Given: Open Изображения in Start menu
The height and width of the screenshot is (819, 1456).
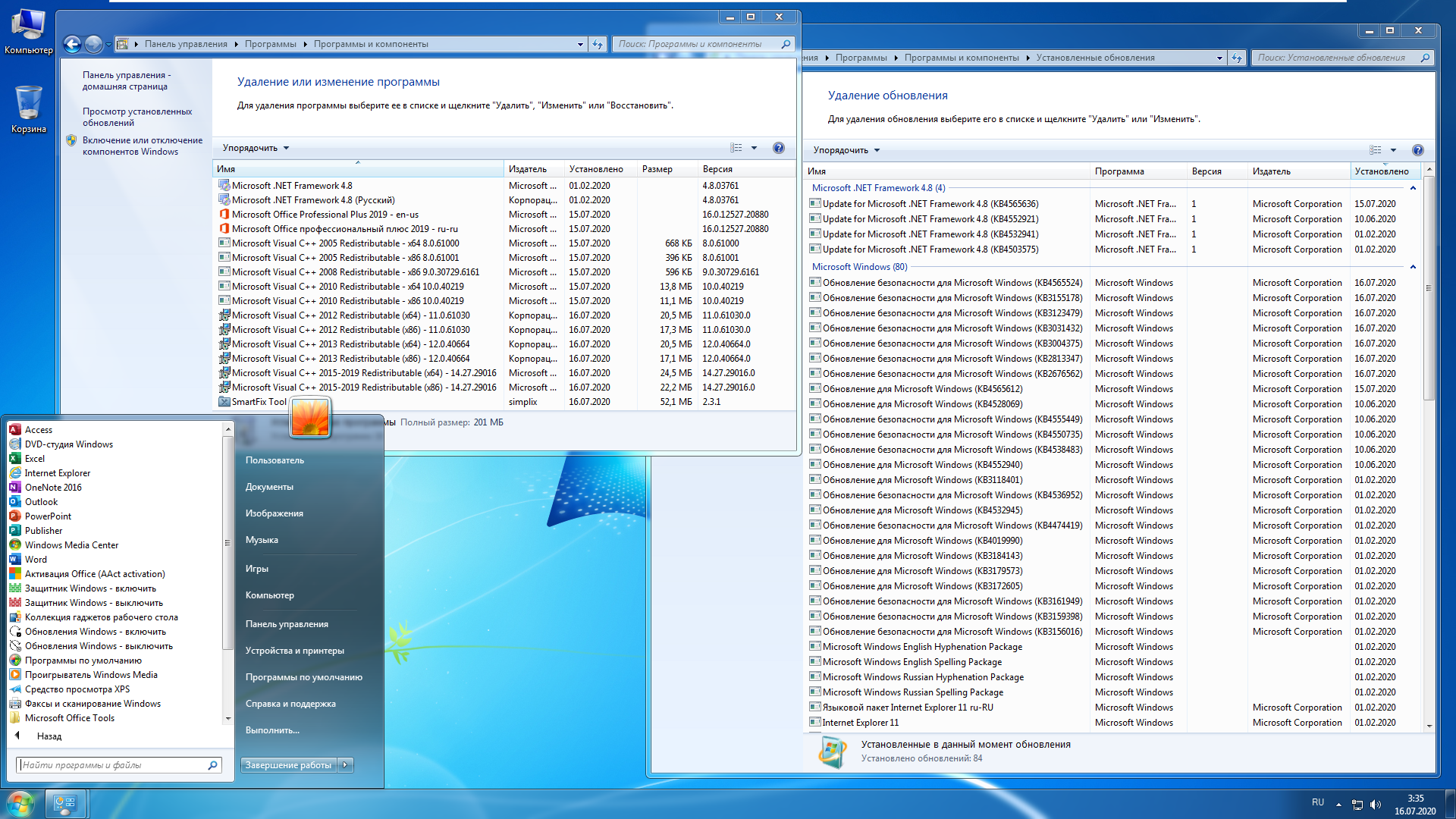Looking at the screenshot, I should coord(274,513).
